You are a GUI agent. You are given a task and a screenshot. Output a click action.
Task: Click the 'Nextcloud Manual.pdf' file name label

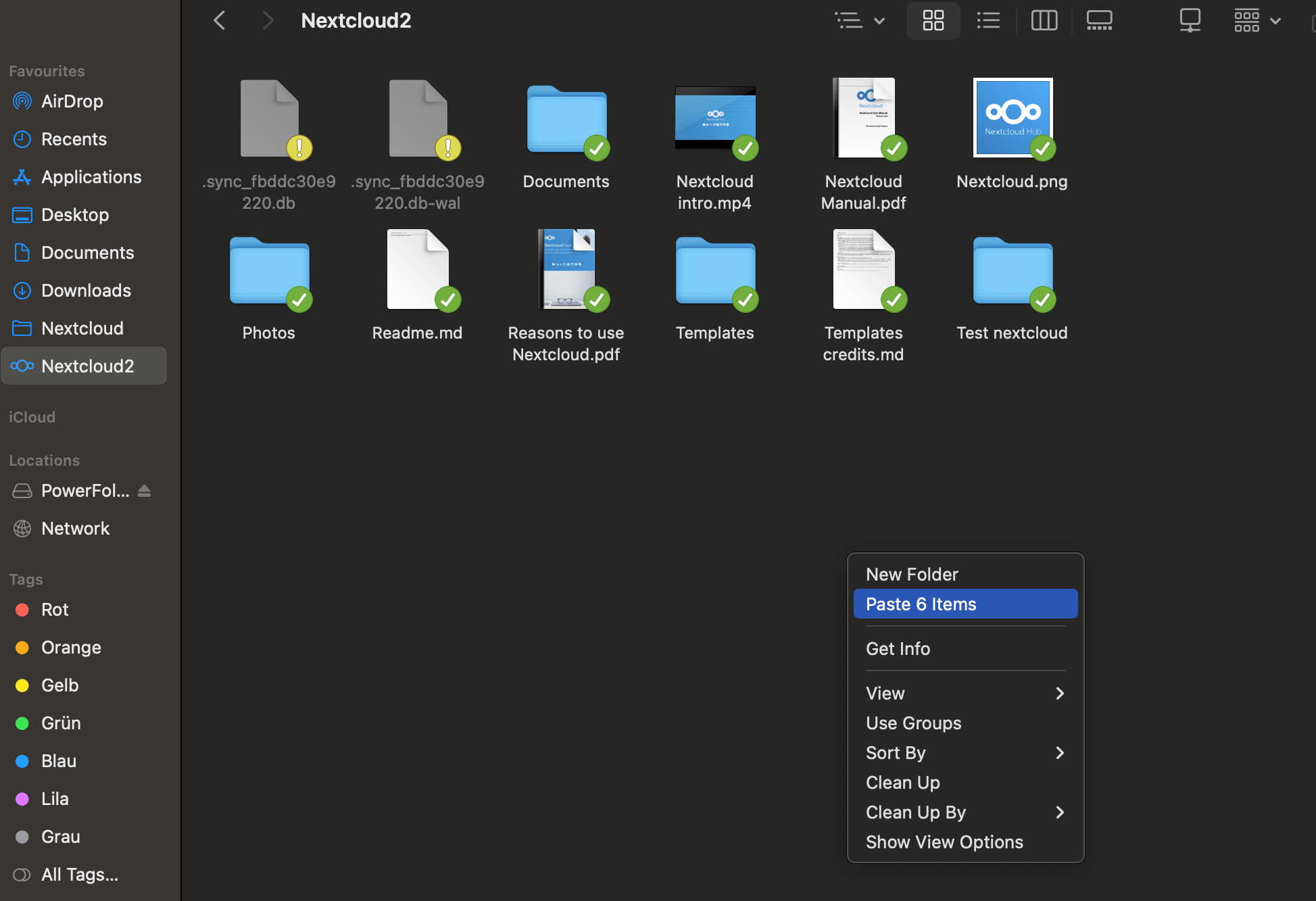[x=864, y=193]
